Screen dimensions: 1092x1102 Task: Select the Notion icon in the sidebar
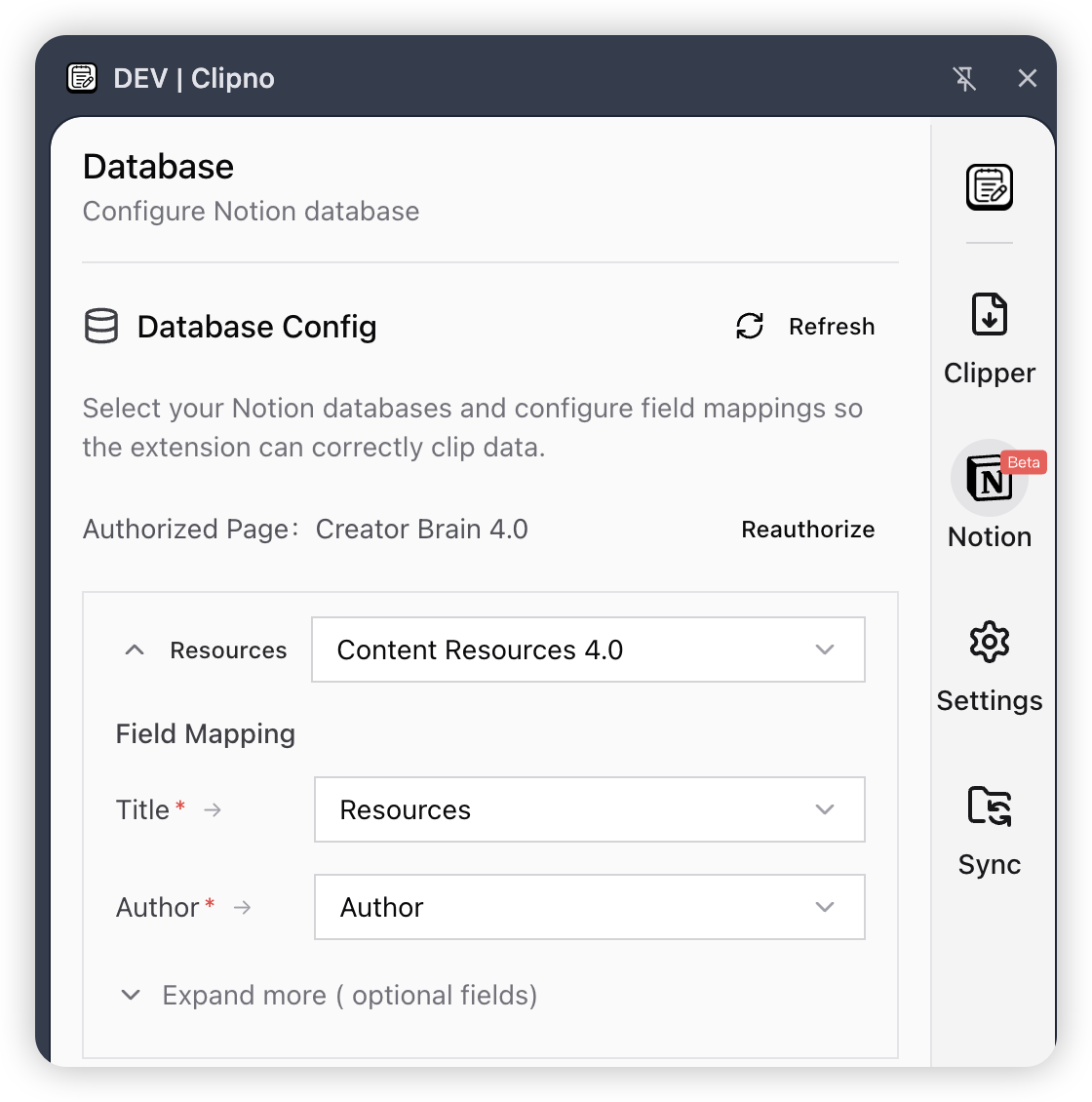[x=989, y=480]
